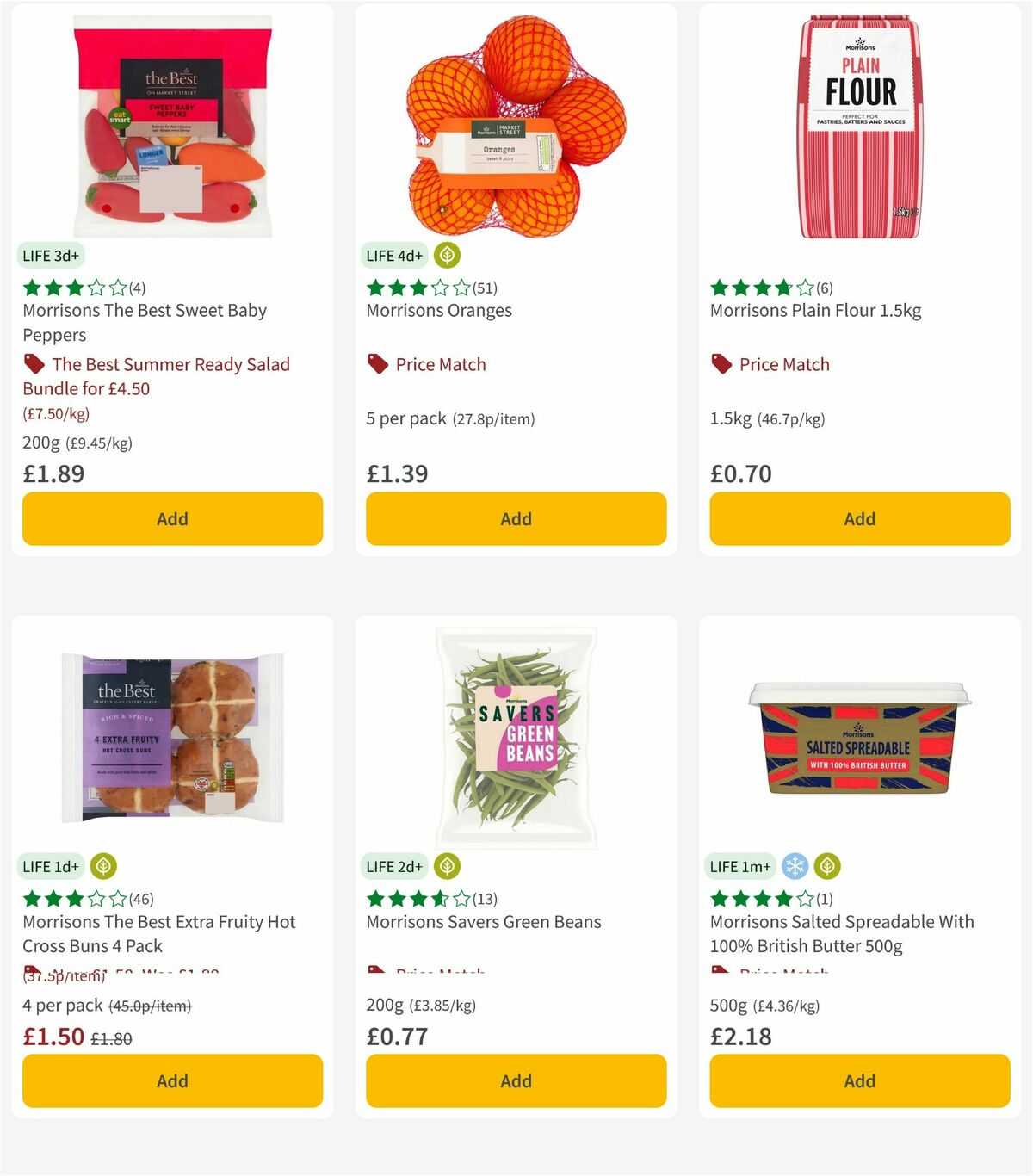Click the leaf icon next to Hot Cross Buns badge
1033x1176 pixels.
(103, 866)
